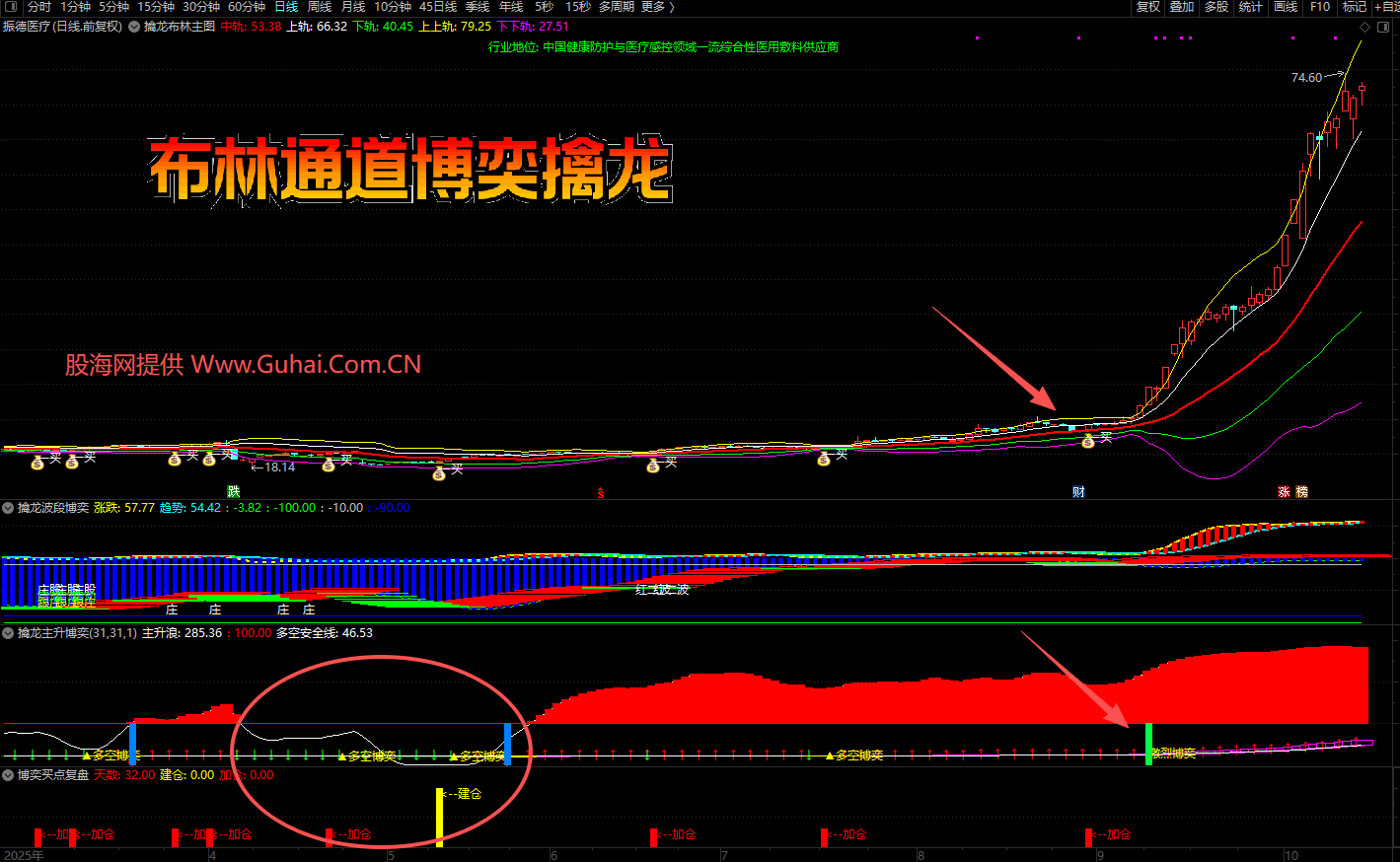Click the 财 marker icon below main chart
The image size is (1400, 862).
click(1078, 492)
